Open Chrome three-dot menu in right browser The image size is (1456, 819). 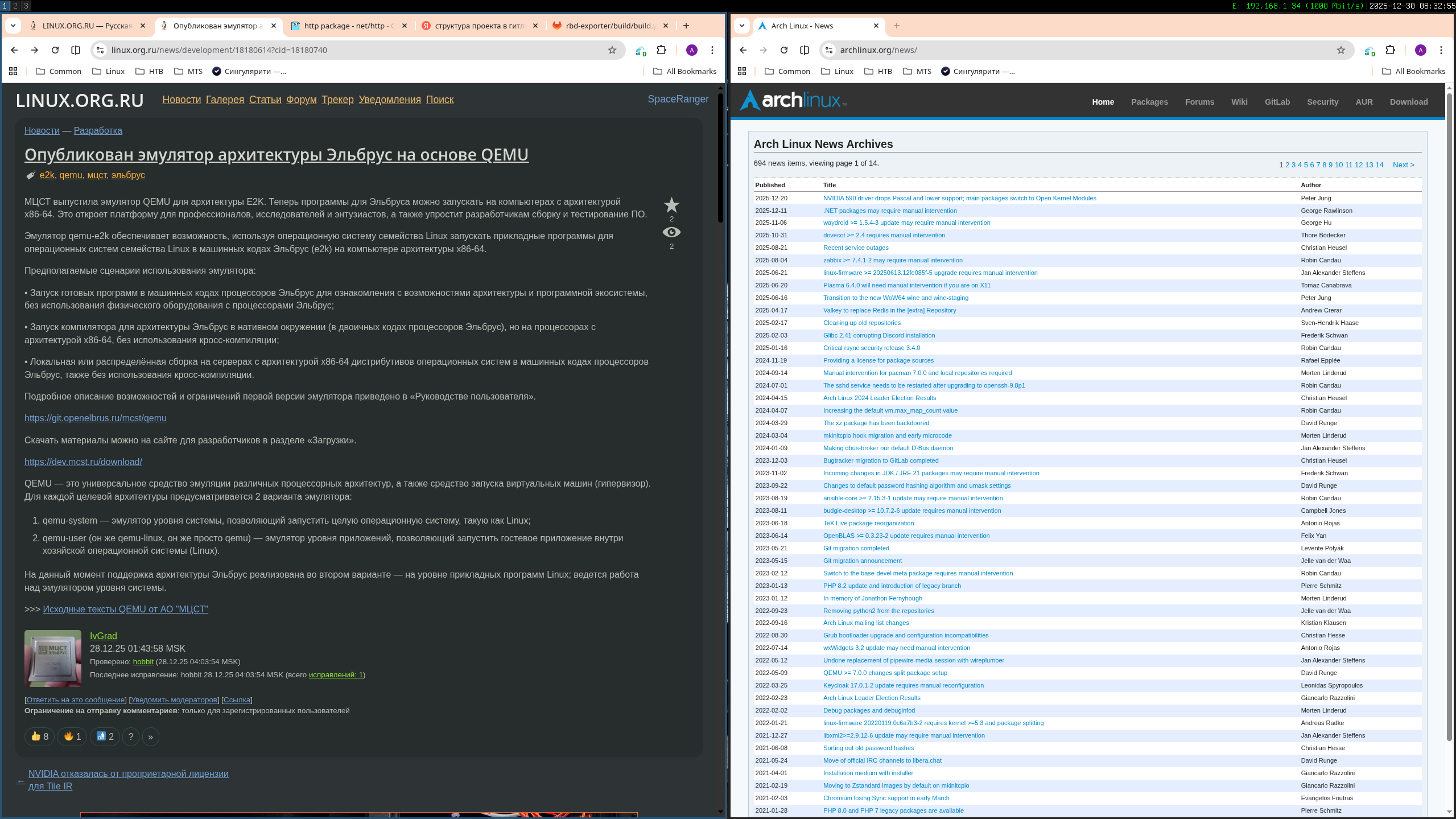click(1441, 50)
